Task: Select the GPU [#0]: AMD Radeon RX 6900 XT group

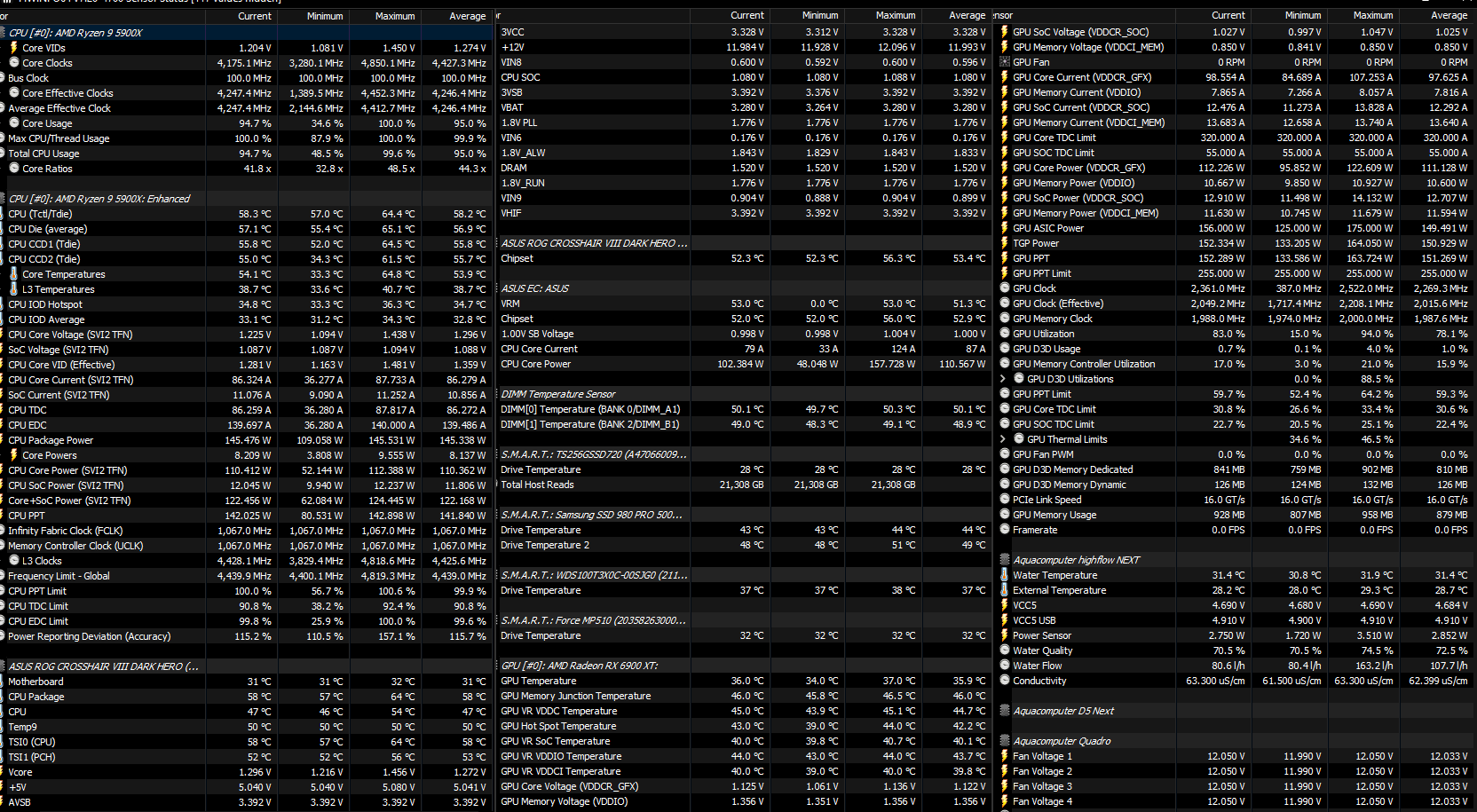Action: pos(744,666)
